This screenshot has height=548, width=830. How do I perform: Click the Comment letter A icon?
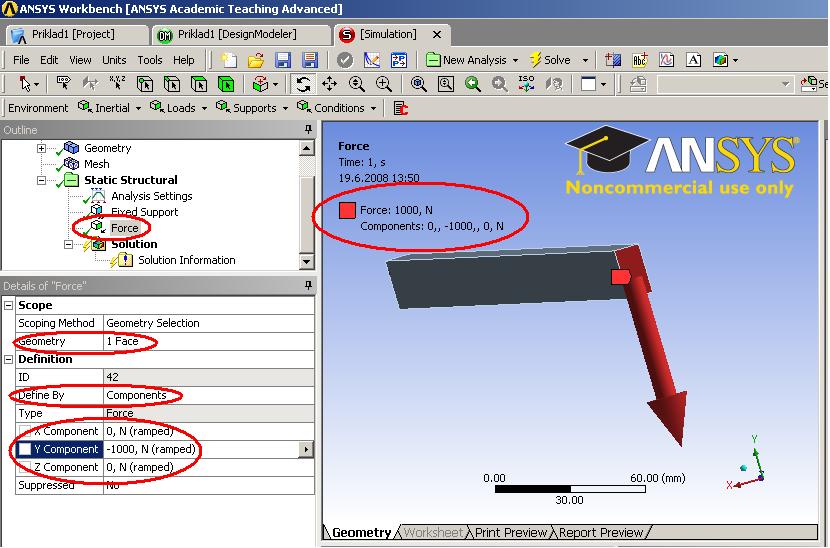(693, 60)
